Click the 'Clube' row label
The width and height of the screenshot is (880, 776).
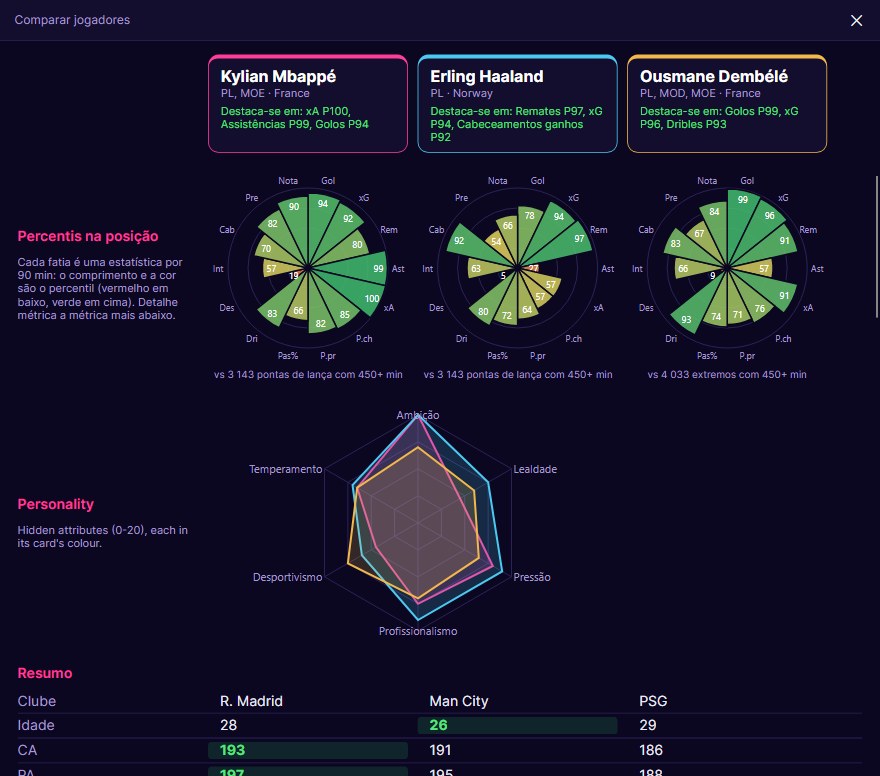36,701
